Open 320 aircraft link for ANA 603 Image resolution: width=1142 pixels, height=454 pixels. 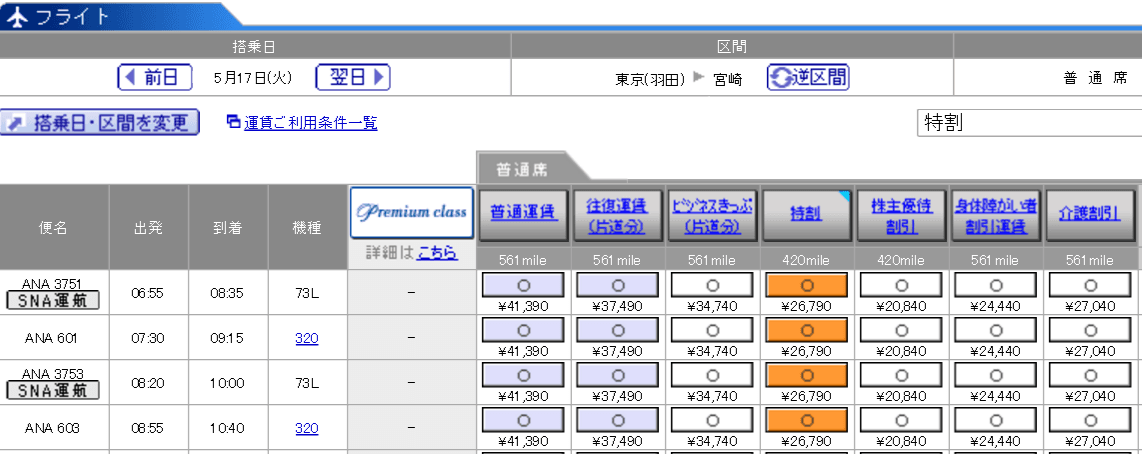click(x=307, y=428)
